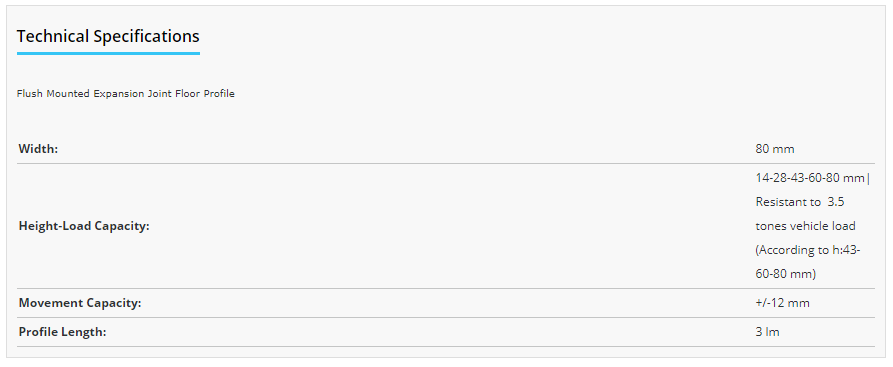This screenshot has width=893, height=367.
Task: Click the word Technical in the heading
Action: [53, 36]
